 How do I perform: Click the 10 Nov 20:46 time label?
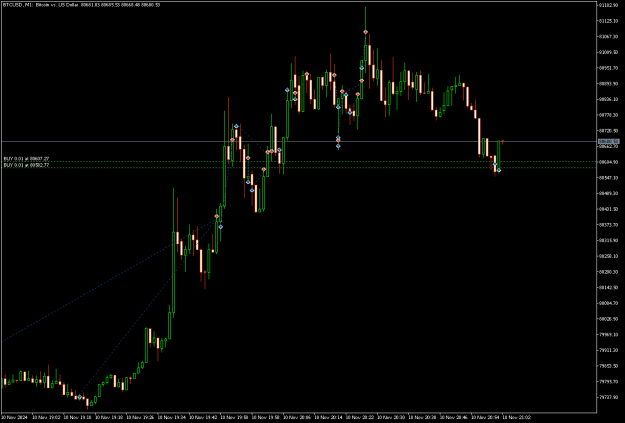(x=454, y=417)
